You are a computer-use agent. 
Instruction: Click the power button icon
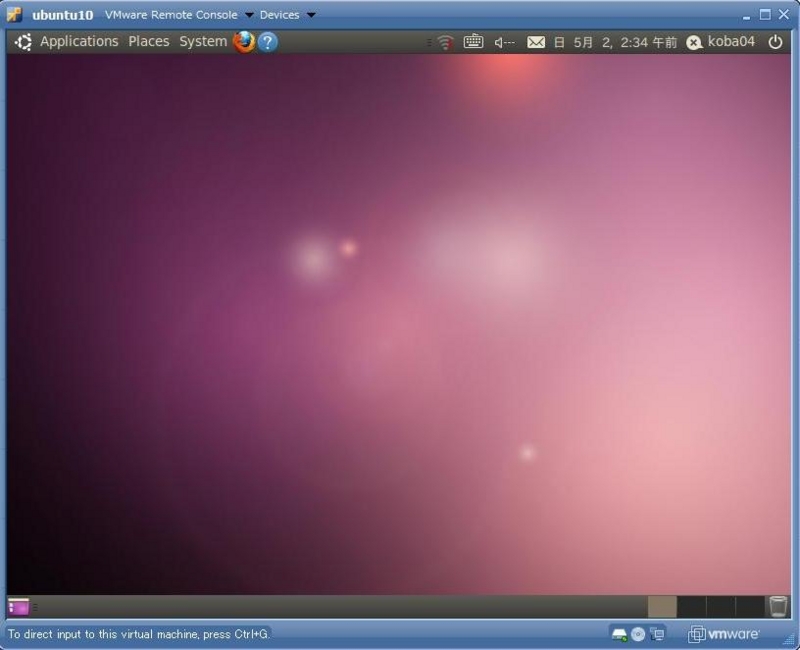[775, 42]
